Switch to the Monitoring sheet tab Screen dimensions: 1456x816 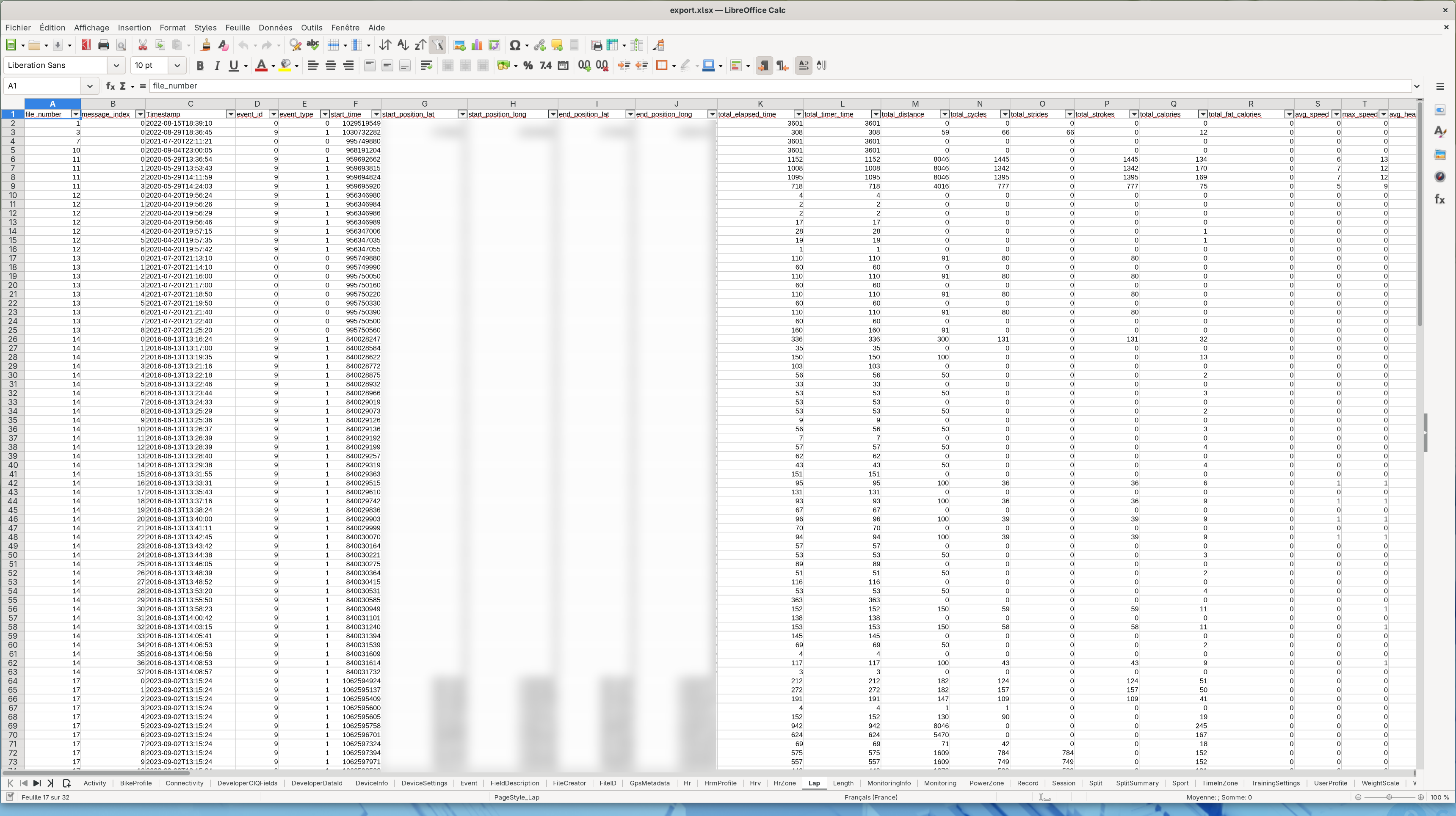(x=940, y=783)
